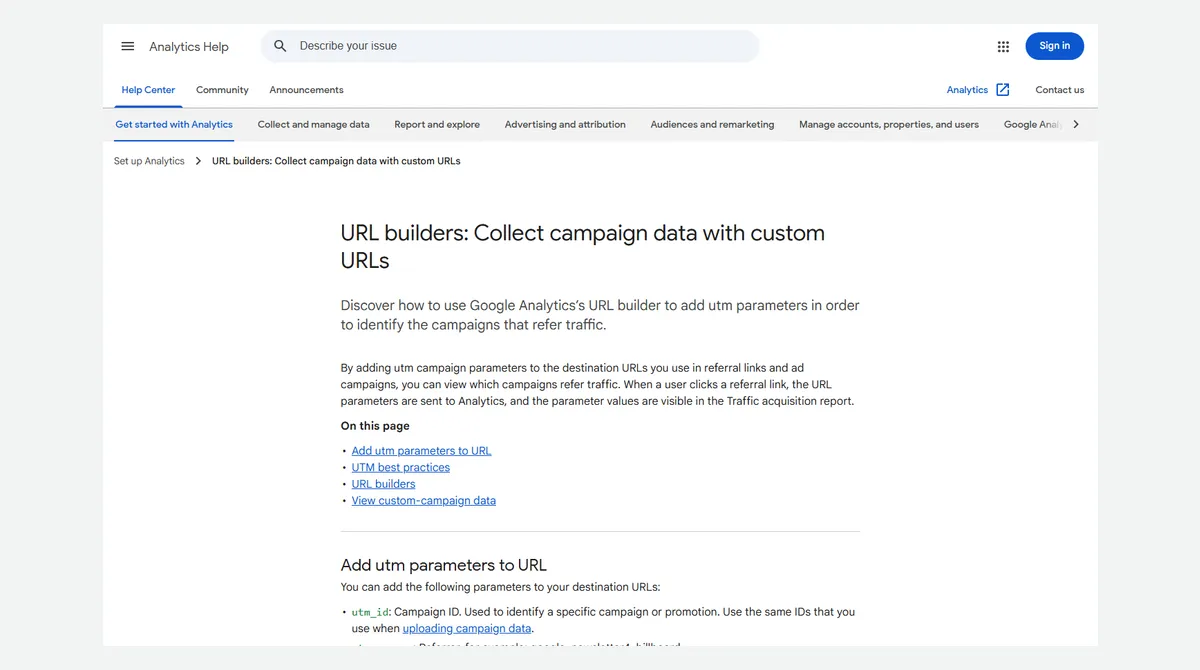The height and width of the screenshot is (670, 1200).
Task: Open the Announcements tab
Action: 306,90
